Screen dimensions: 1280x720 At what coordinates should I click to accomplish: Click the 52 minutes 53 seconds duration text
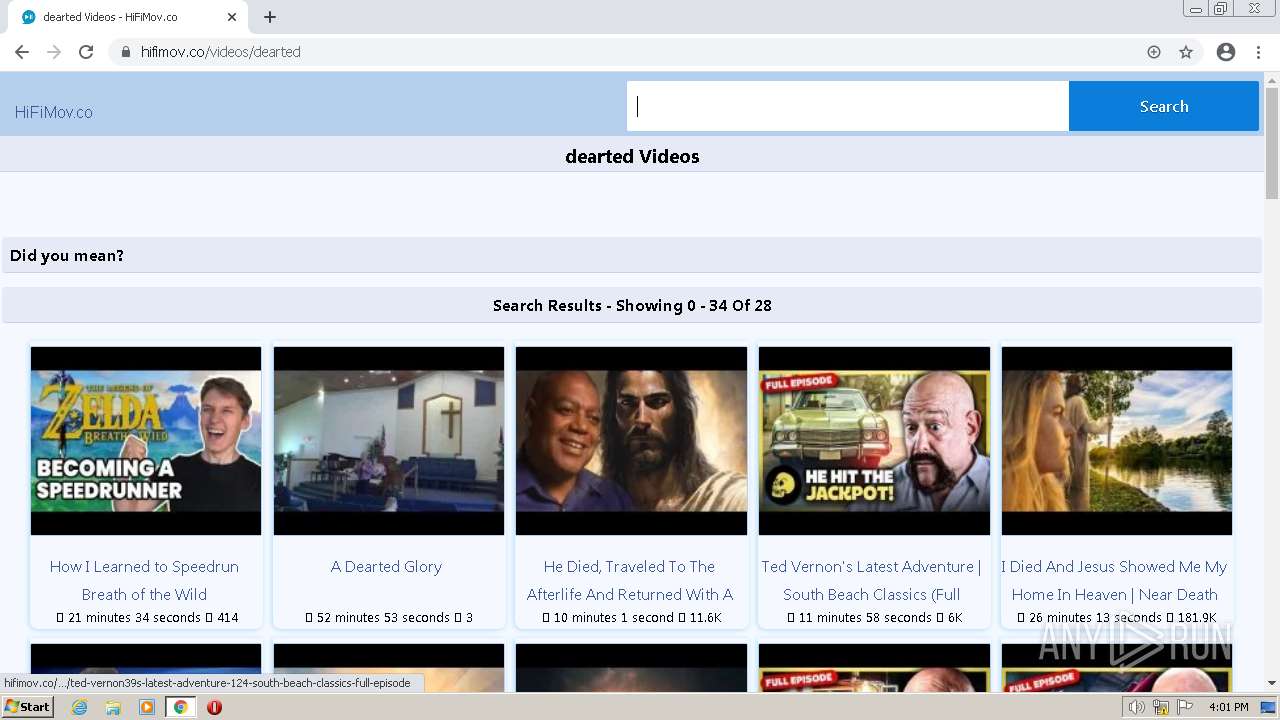[x=383, y=618]
